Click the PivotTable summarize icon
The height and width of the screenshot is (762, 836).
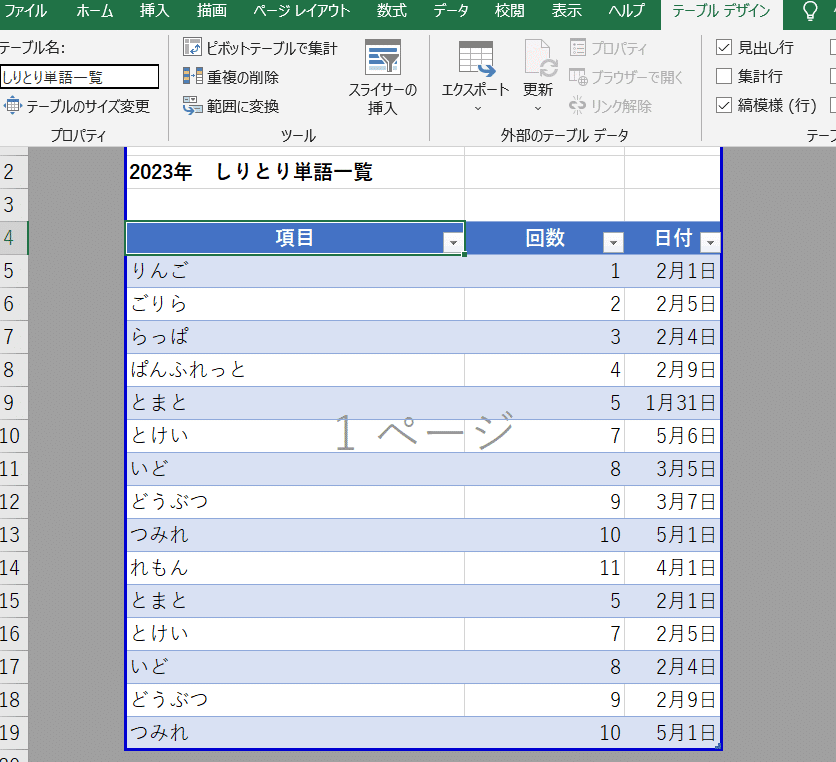tap(192, 47)
